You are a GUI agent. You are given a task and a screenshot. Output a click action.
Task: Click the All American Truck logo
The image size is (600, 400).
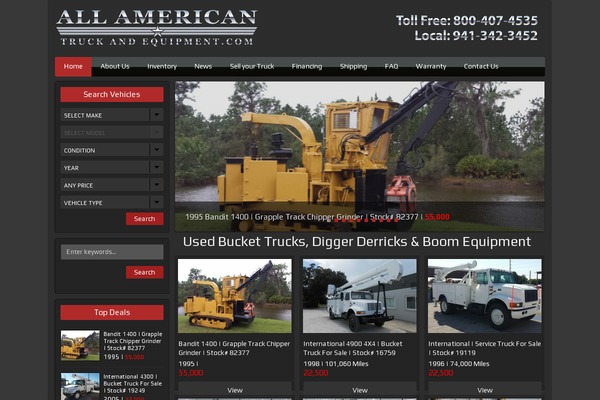coord(157,28)
